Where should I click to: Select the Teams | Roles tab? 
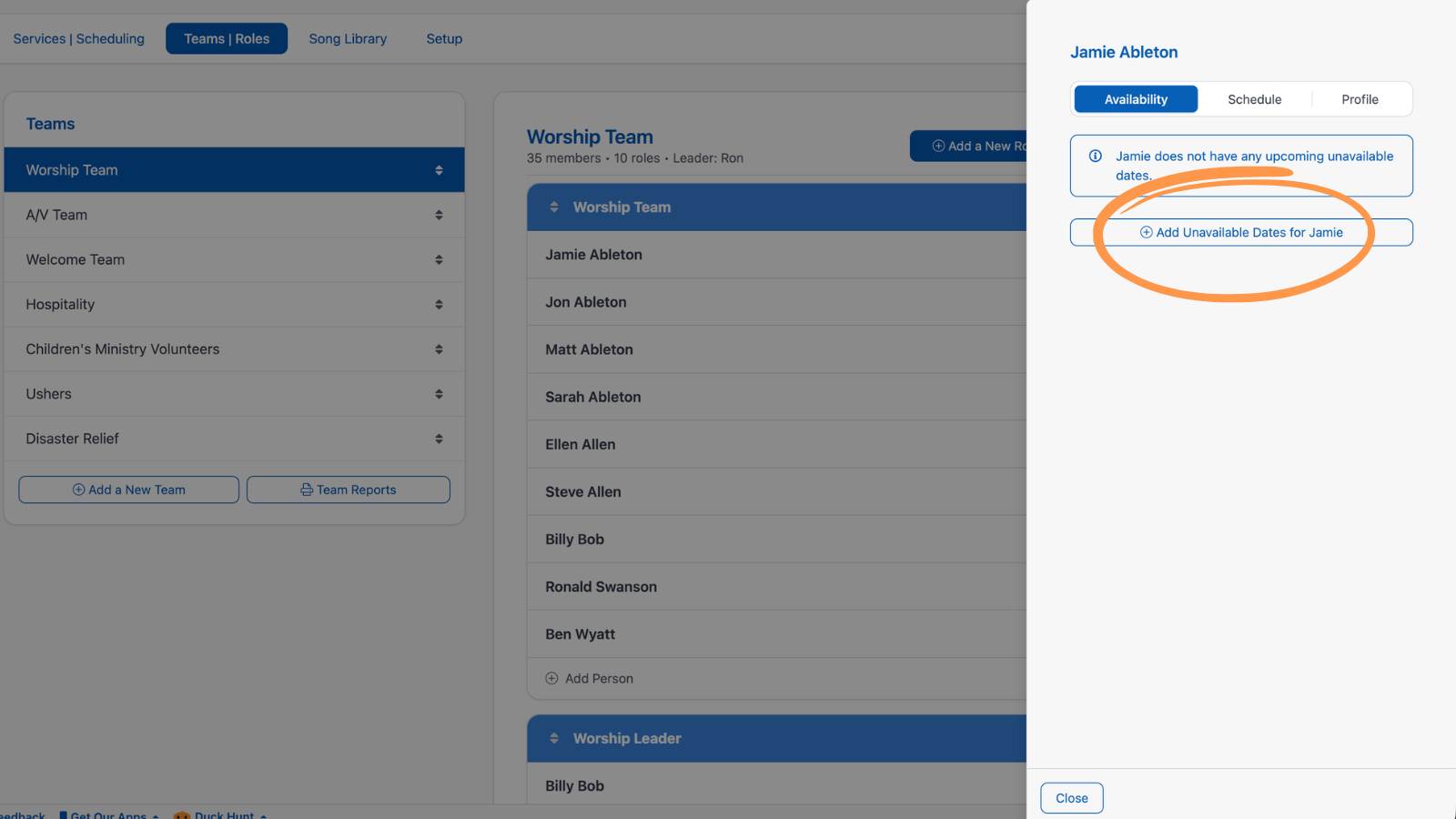[227, 38]
